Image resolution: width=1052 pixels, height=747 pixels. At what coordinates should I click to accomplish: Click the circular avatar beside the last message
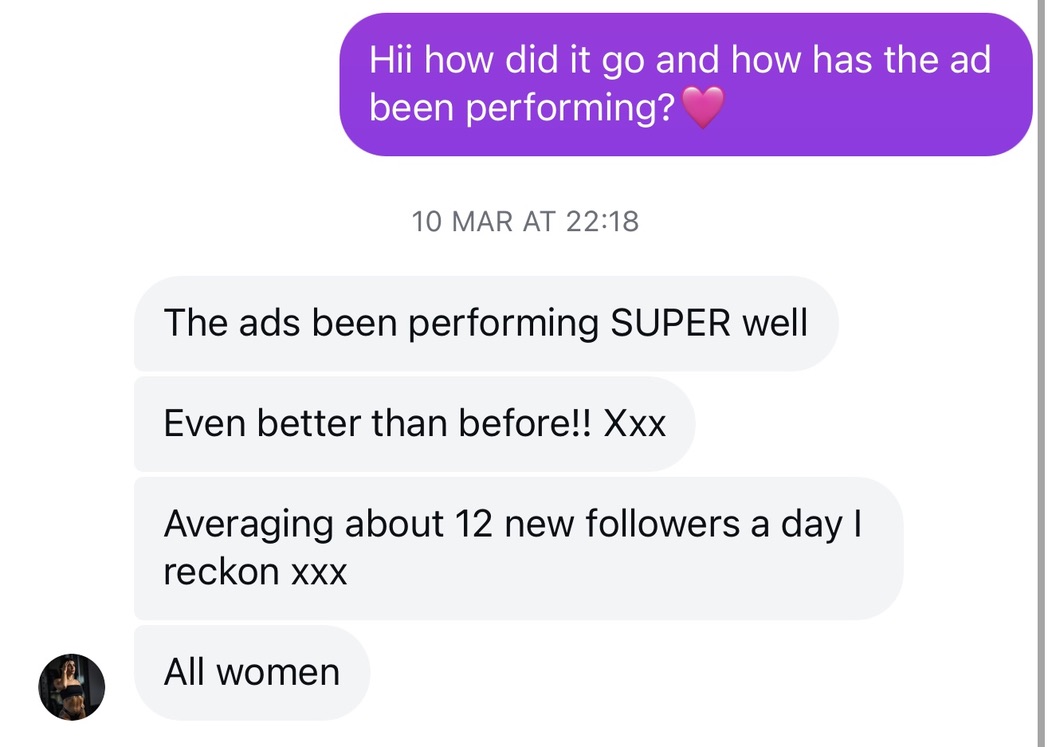coord(70,686)
